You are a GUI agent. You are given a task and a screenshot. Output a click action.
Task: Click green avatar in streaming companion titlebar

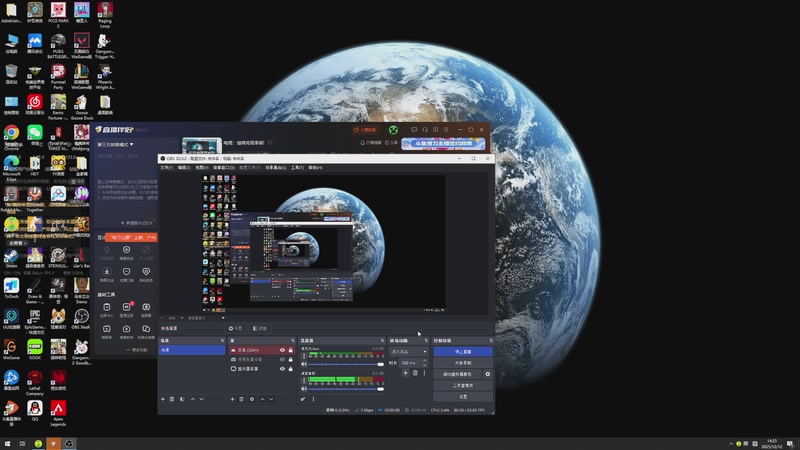coord(393,130)
